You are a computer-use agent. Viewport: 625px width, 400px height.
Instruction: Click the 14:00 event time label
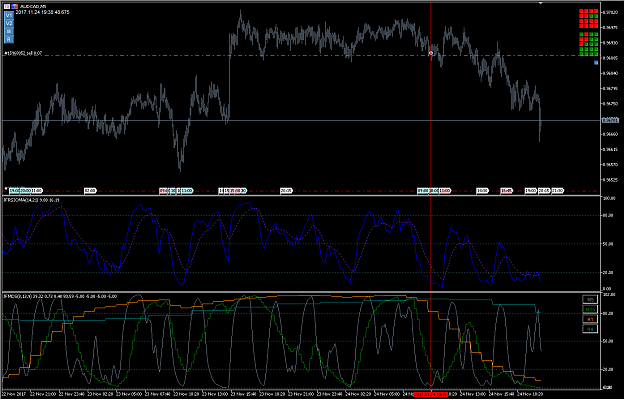click(482, 191)
